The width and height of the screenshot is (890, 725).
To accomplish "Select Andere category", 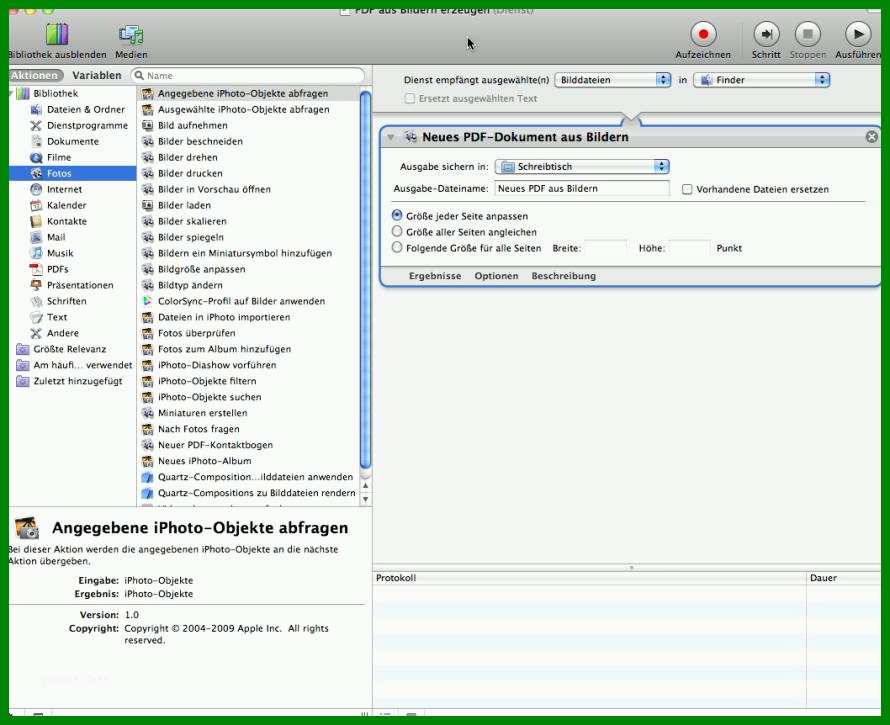I will coord(54,333).
